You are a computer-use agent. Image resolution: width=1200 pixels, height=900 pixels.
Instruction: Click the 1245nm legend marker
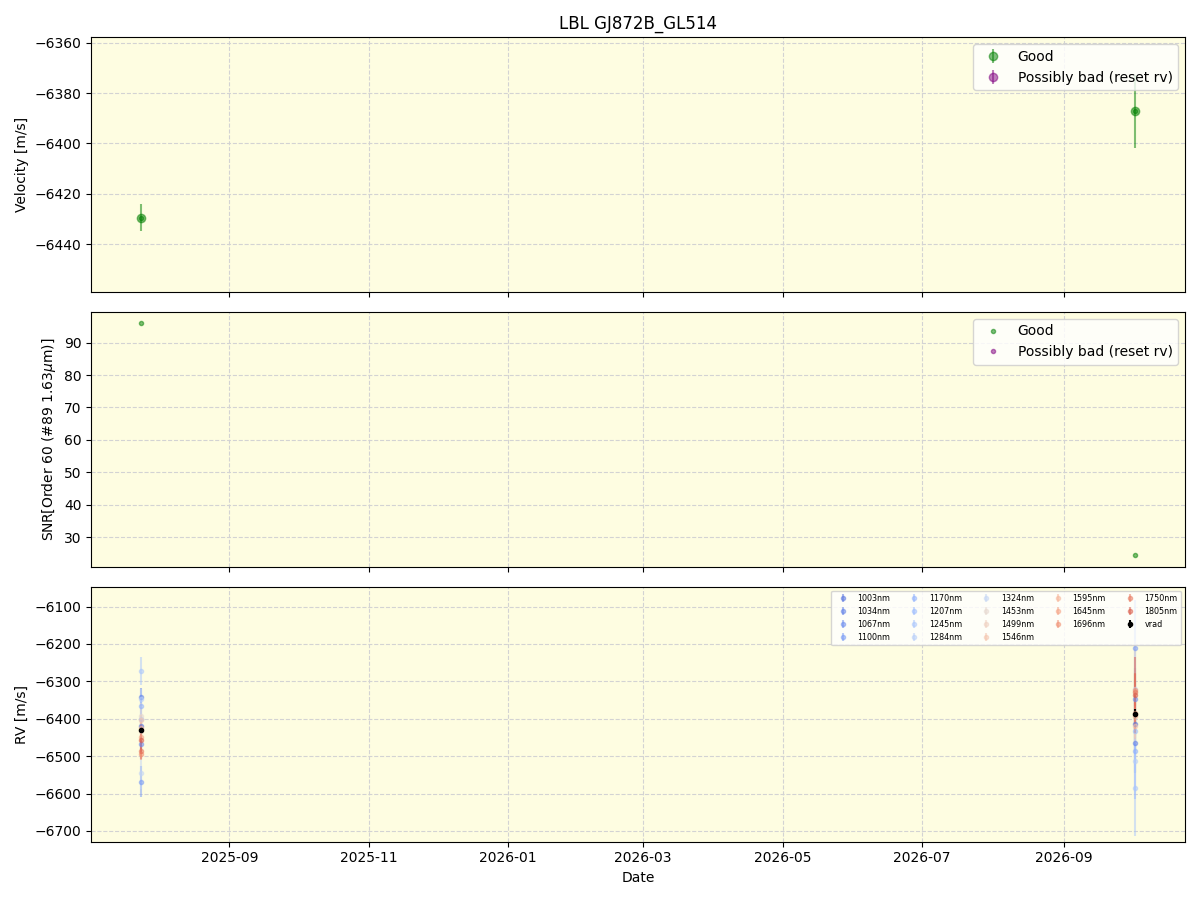(x=914, y=624)
